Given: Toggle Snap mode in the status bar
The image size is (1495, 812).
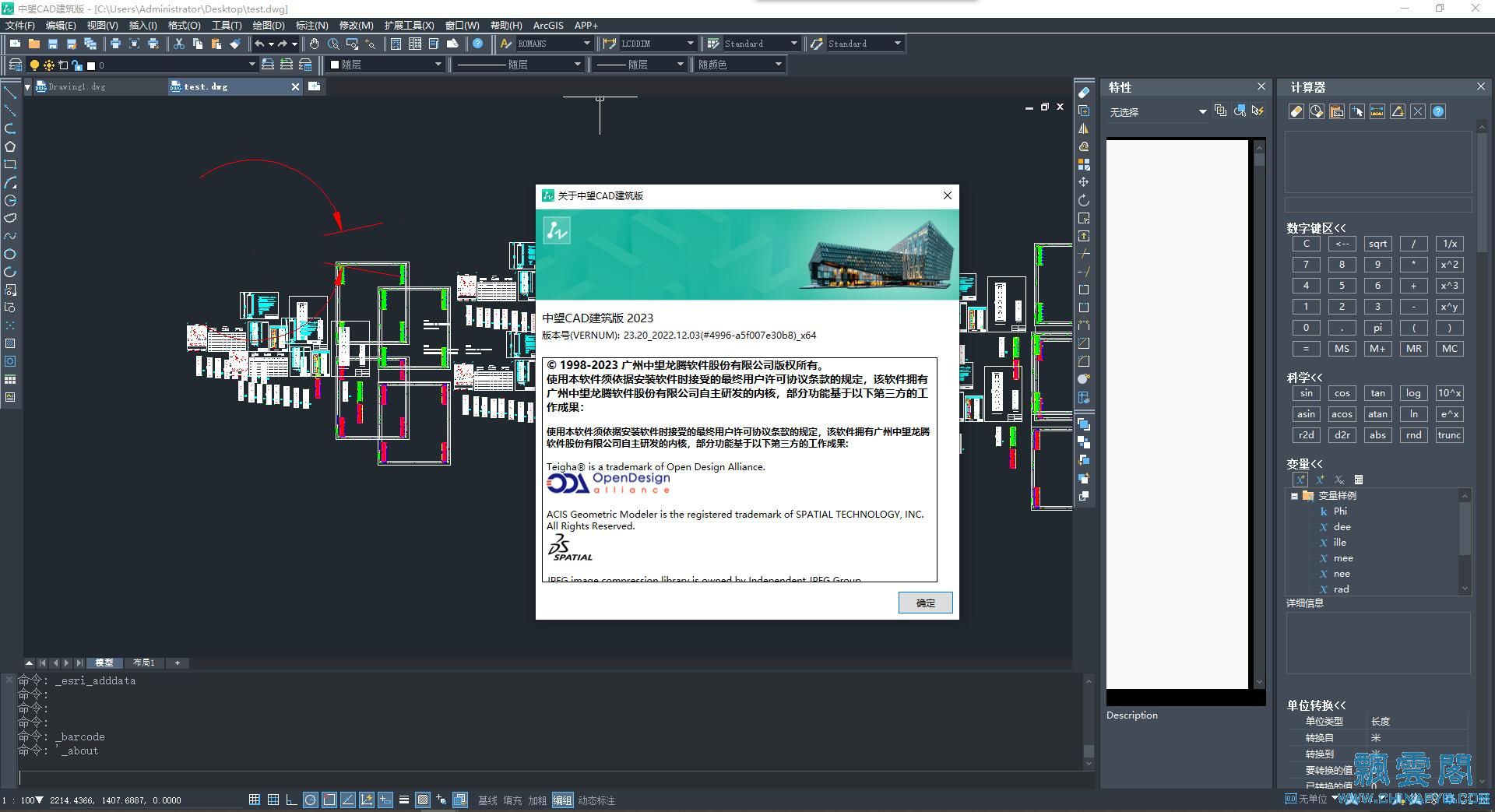Looking at the screenshot, I should [x=255, y=800].
